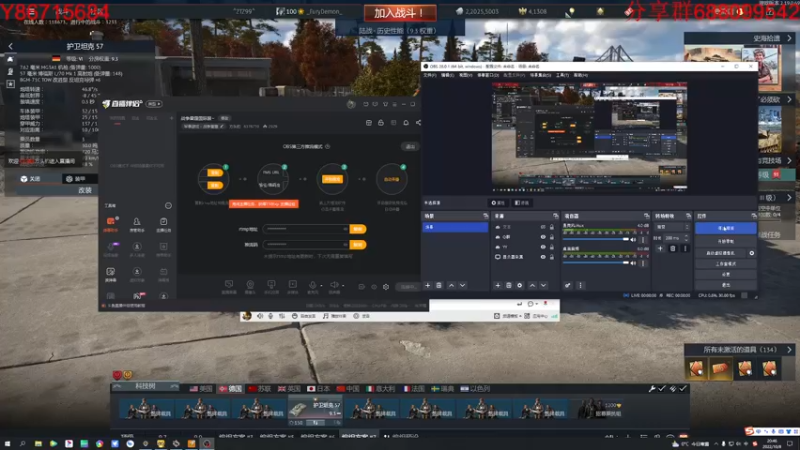800x450 pixels.
Task: Open settings gear in streaming companion toolbar
Action: [386, 287]
